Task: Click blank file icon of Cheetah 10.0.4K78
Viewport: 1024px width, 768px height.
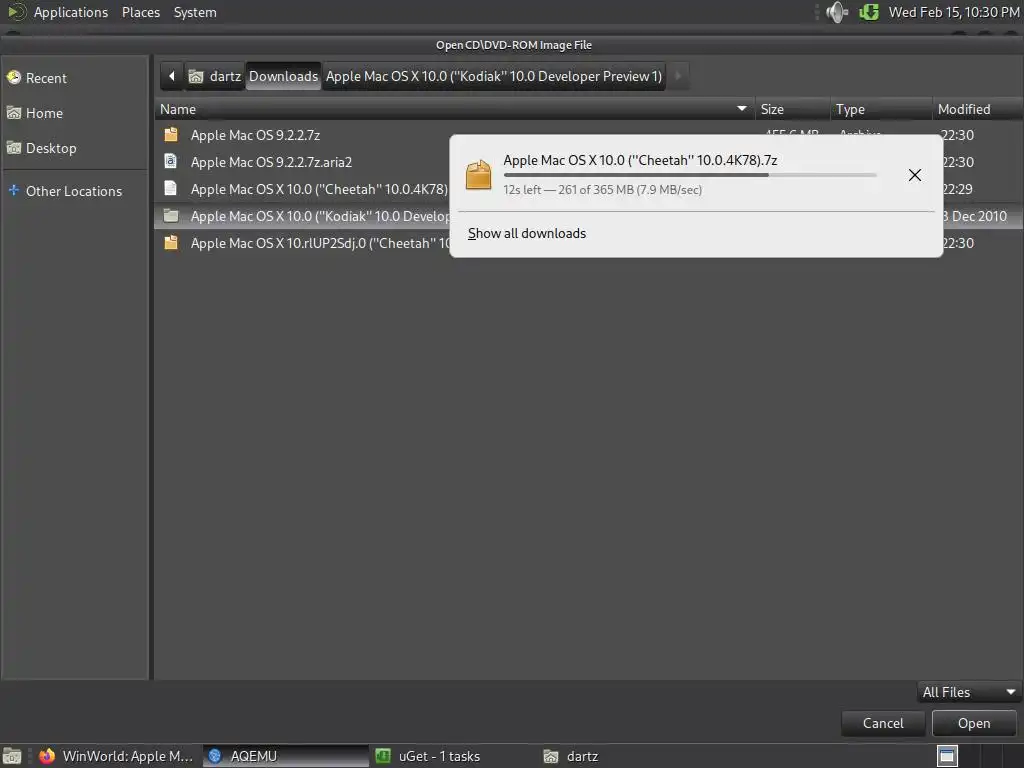Action: 170,189
